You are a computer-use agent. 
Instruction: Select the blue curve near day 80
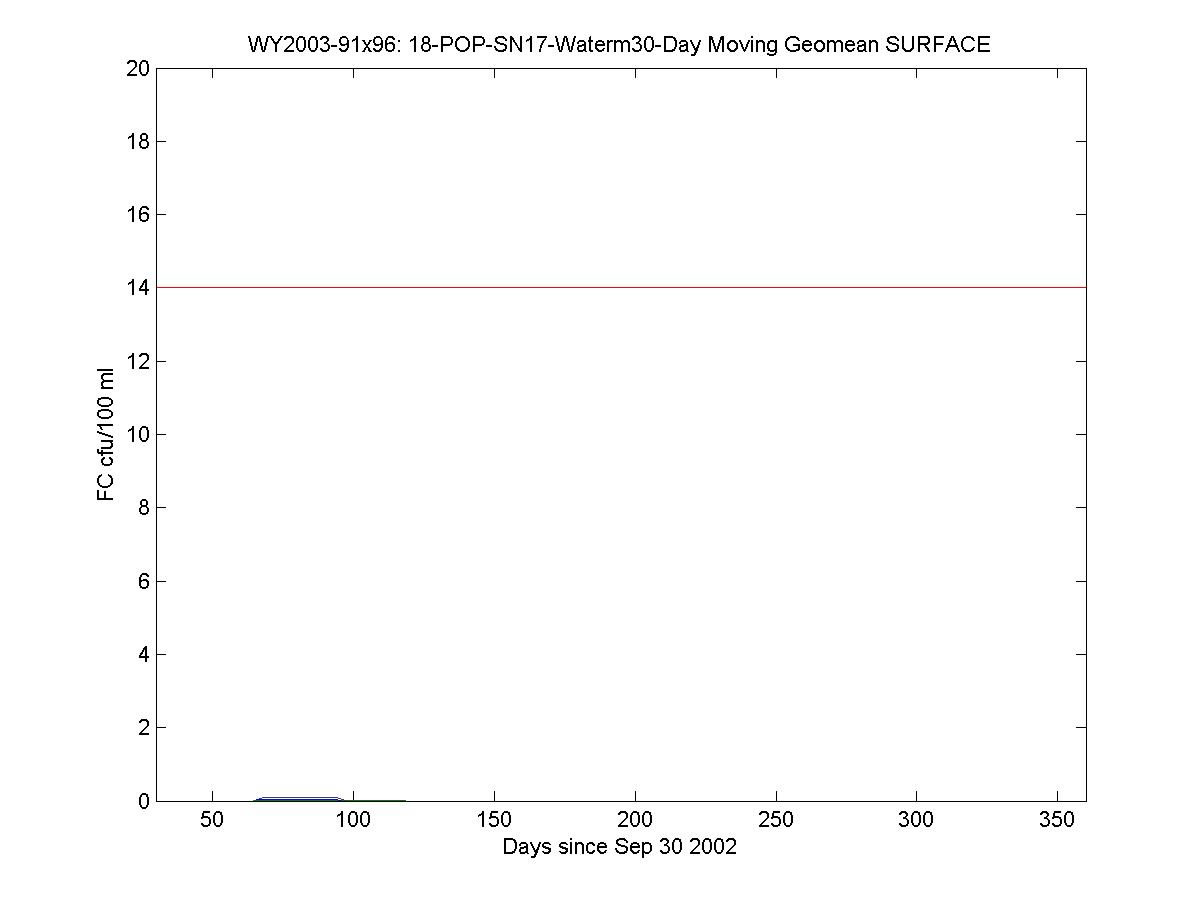[x=298, y=798]
